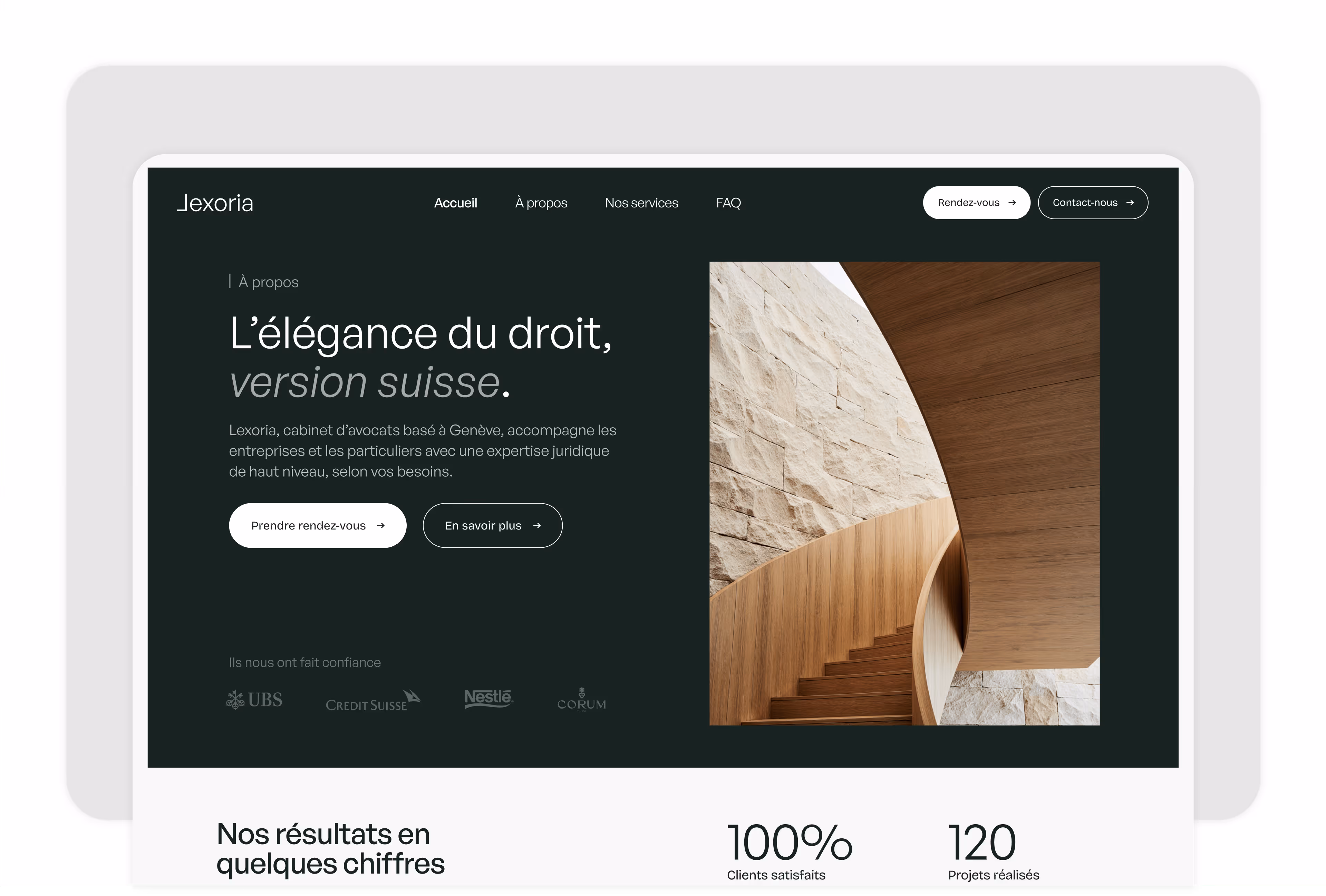The image size is (1326, 896).
Task: Click the arrow in the En savoir plus button
Action: pos(537,525)
